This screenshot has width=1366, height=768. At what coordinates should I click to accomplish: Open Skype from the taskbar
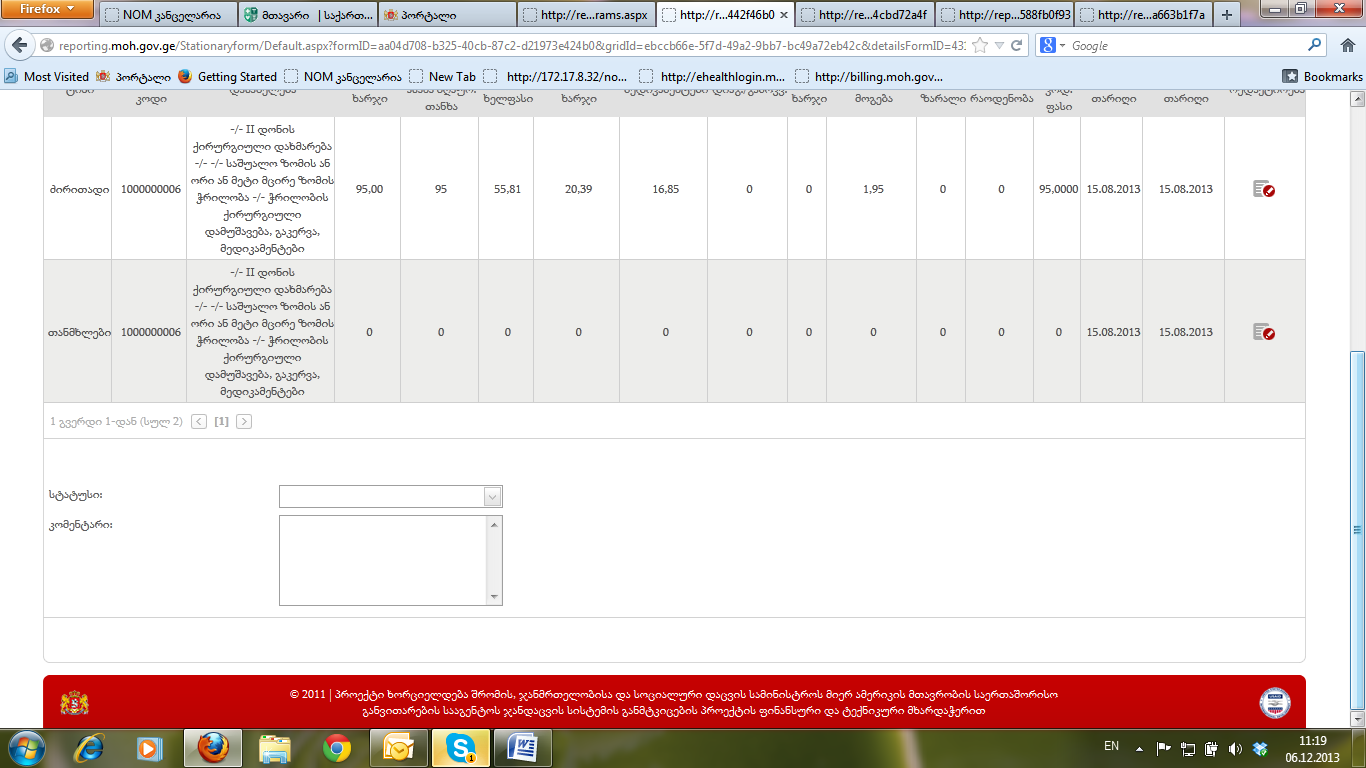[x=461, y=748]
